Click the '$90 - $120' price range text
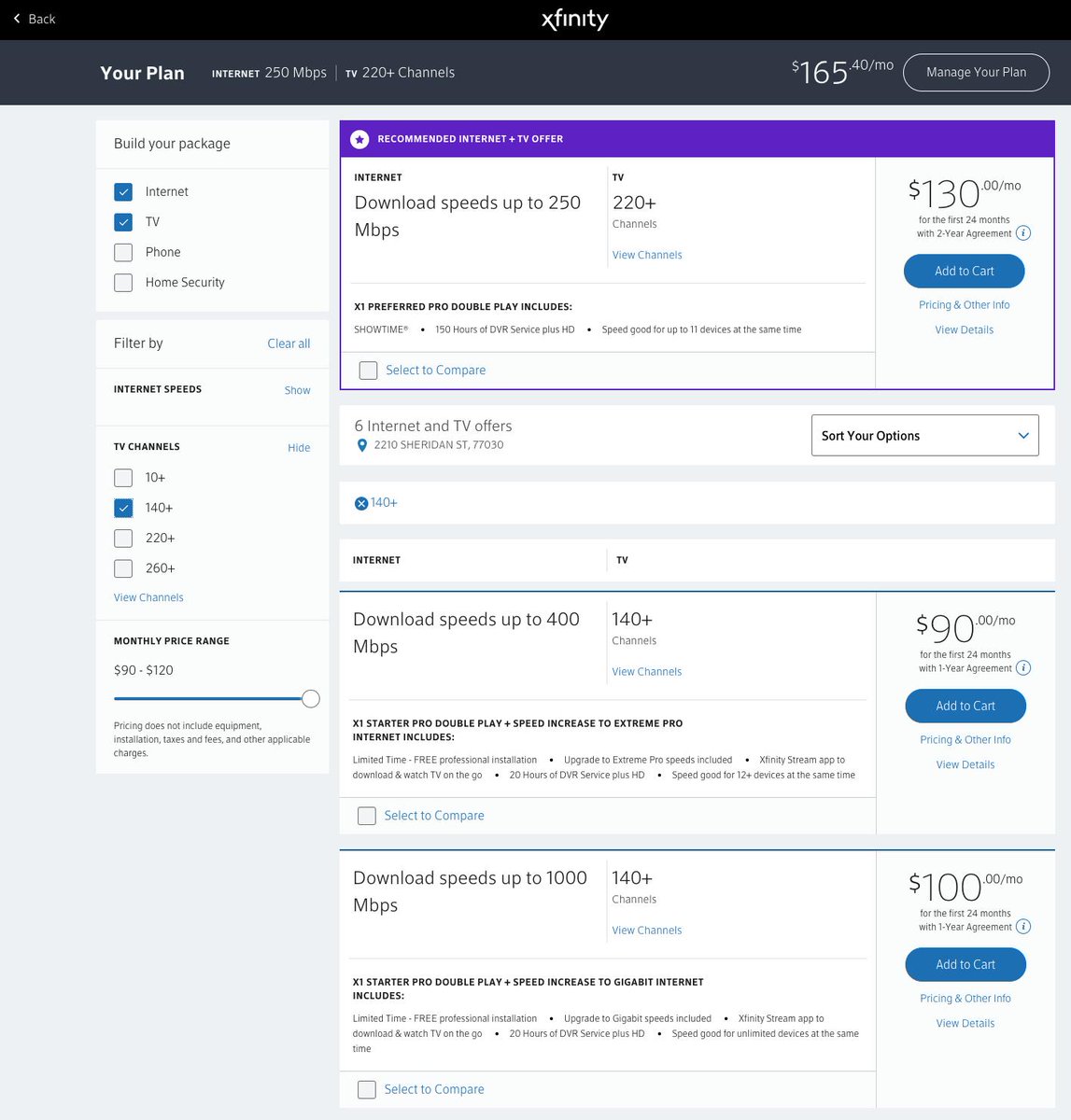Image resolution: width=1071 pixels, height=1120 pixels. click(x=144, y=670)
